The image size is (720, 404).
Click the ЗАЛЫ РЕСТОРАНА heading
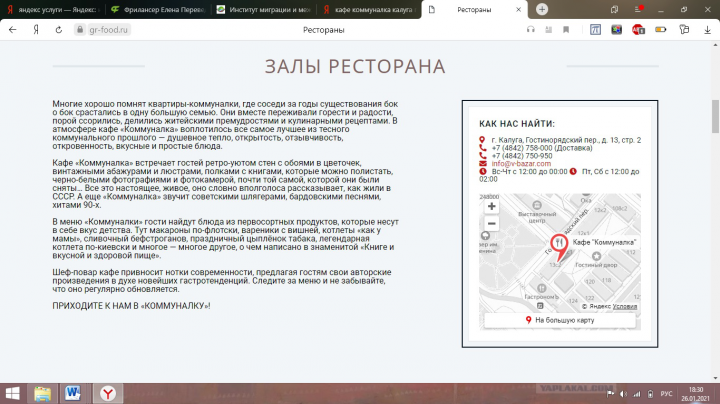(x=355, y=67)
